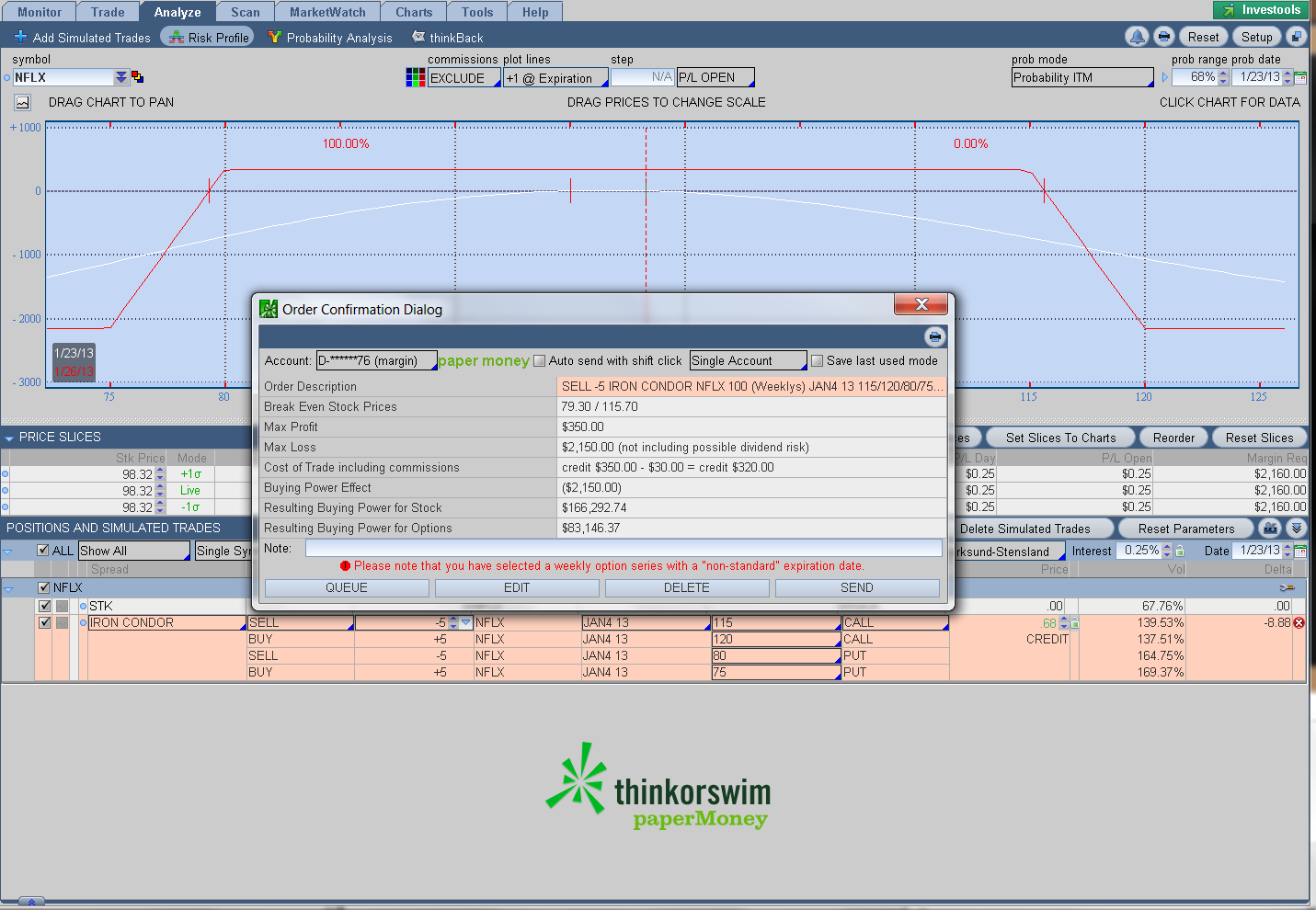Click the detach window icon next to Setup
The height and width of the screenshot is (910, 1316).
pyautogui.click(x=1296, y=37)
